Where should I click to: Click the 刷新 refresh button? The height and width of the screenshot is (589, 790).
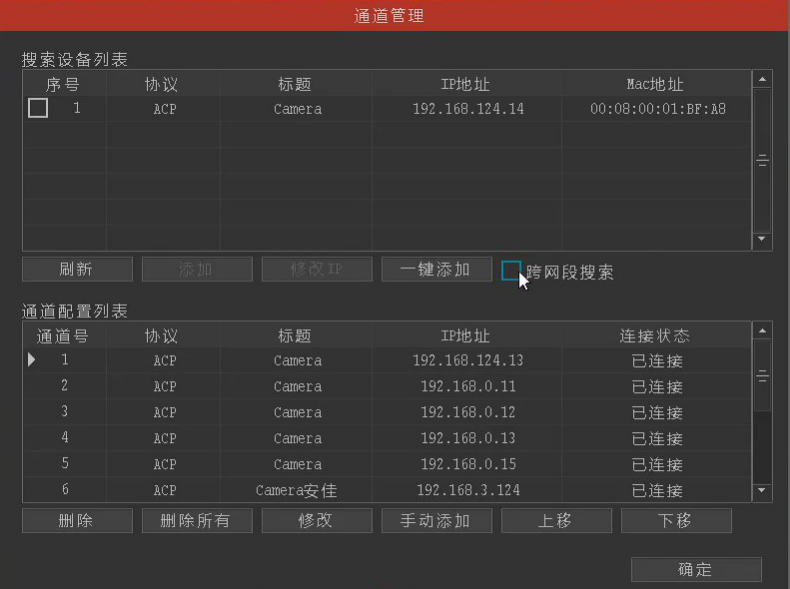point(77,269)
